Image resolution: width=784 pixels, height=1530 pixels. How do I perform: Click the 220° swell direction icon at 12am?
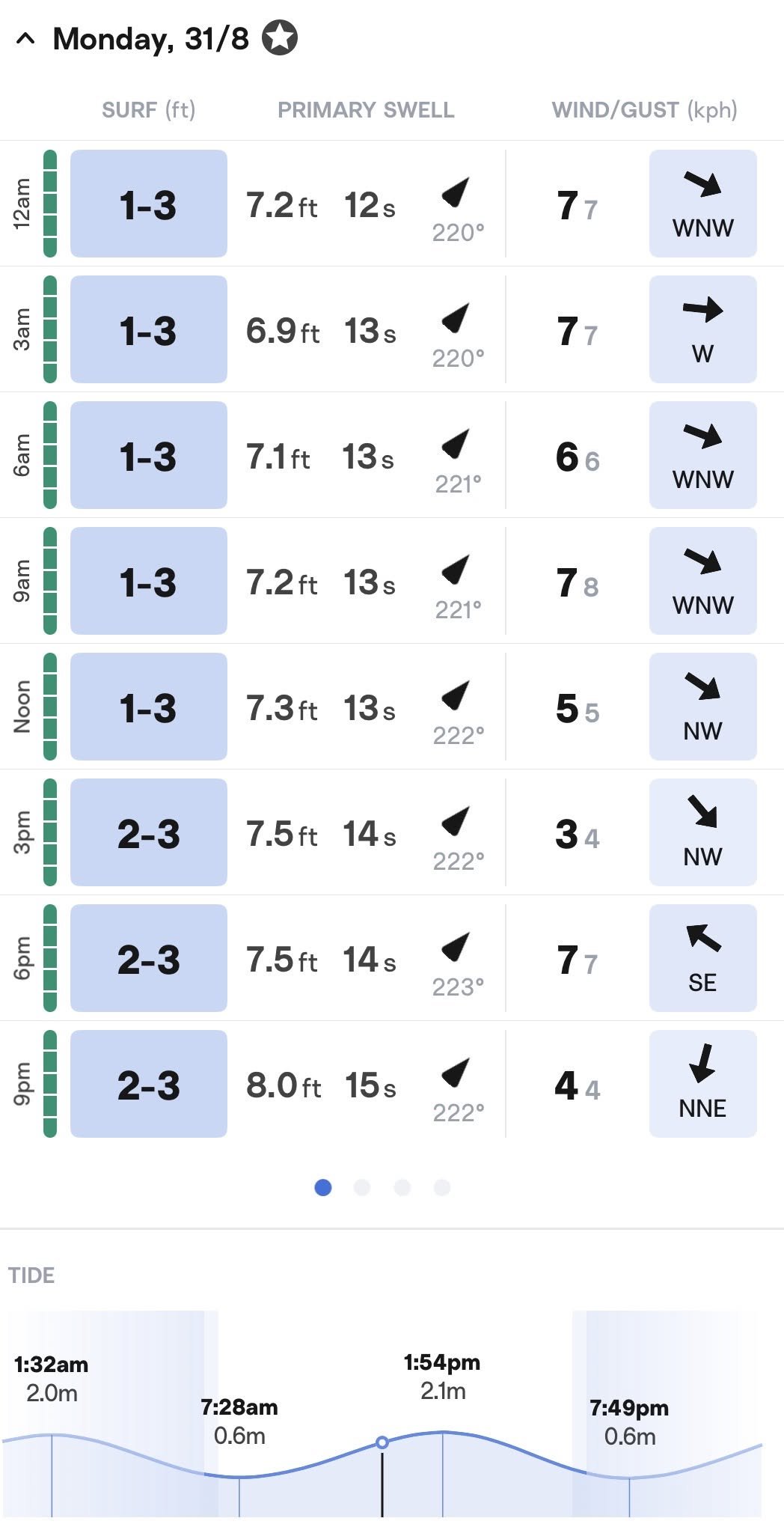coord(456,192)
